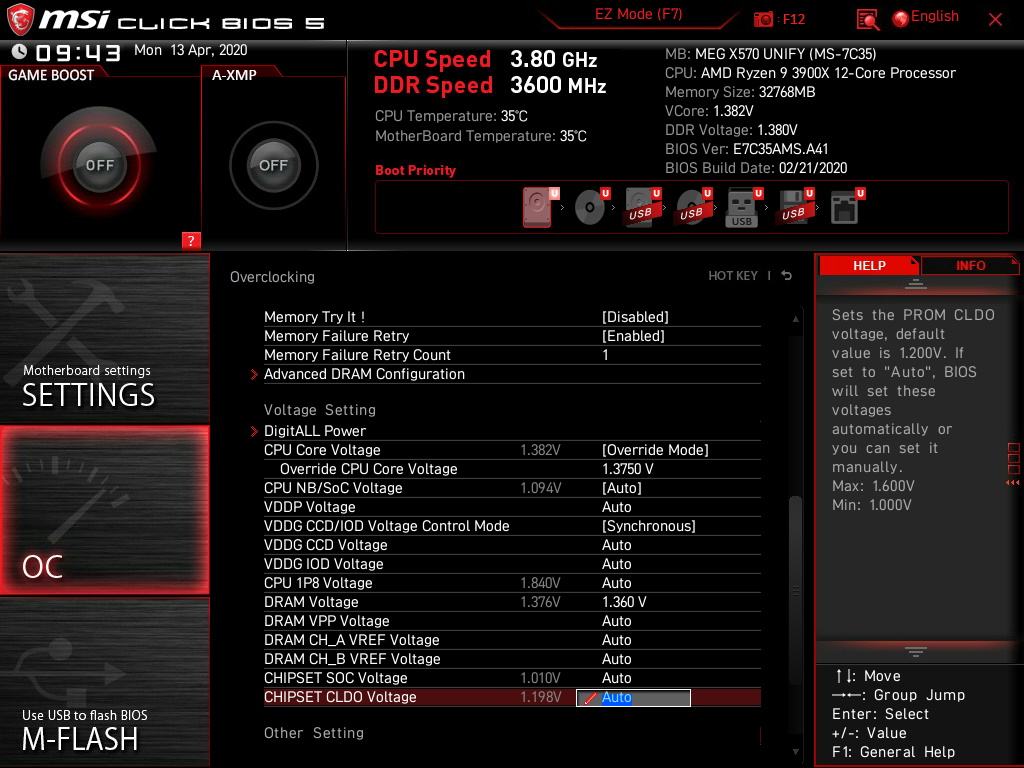The image size is (1024, 768).
Task: Select the USB CD boot device
Action: (694, 208)
